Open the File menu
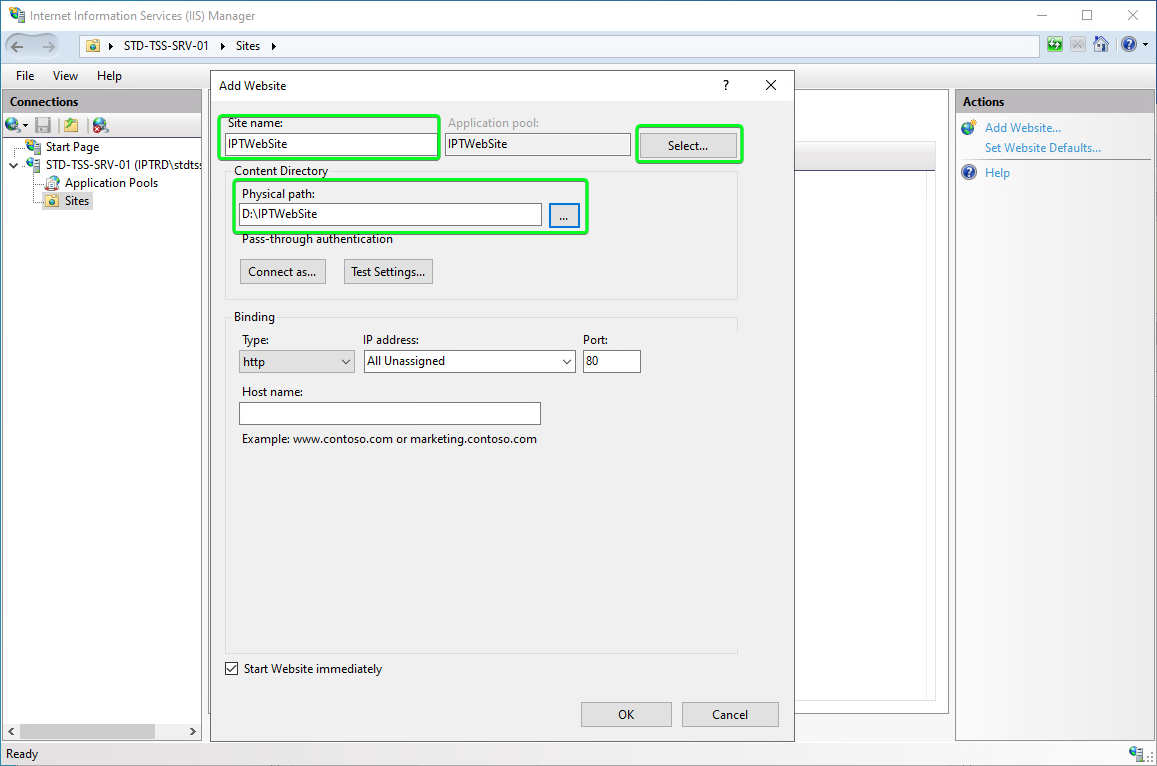1157x766 pixels. pos(25,75)
